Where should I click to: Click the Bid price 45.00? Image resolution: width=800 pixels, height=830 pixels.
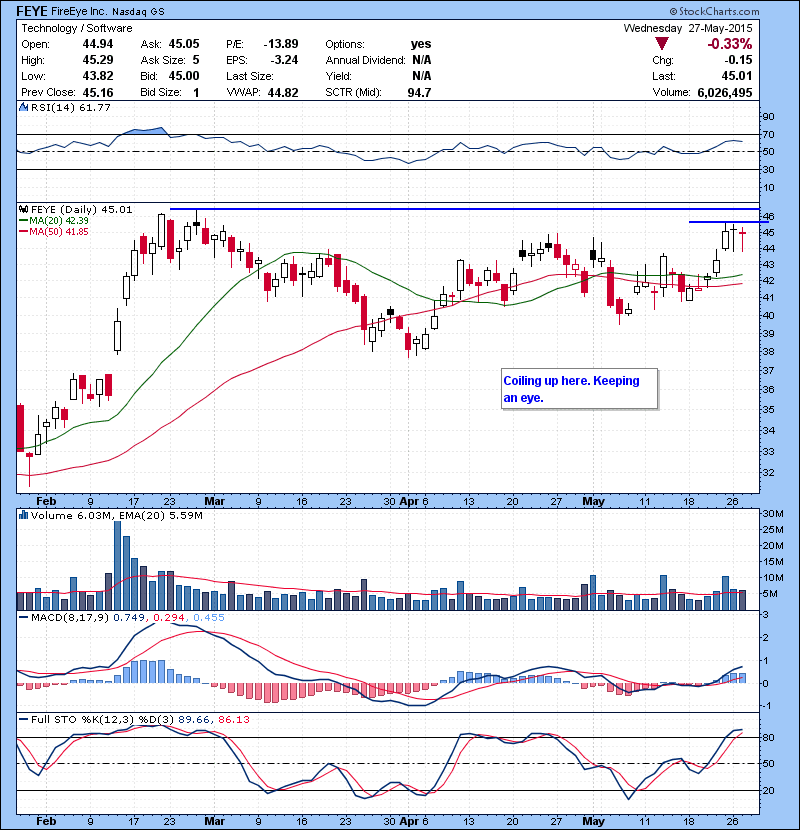pos(184,76)
